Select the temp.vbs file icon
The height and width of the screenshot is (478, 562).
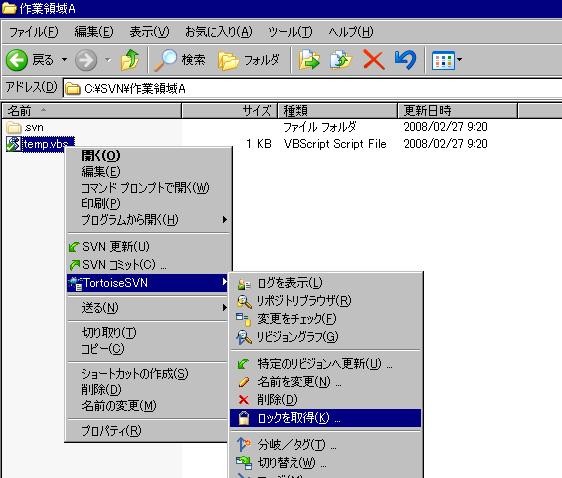[x=13, y=144]
